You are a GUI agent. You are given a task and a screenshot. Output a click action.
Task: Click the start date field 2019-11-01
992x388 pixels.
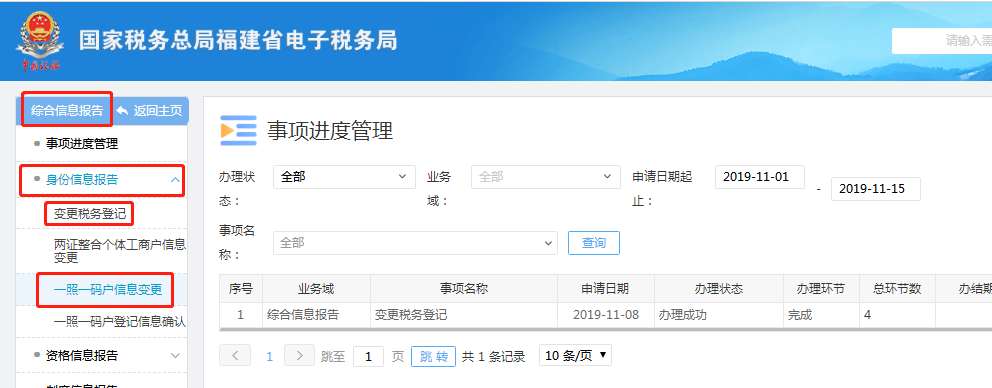(760, 177)
